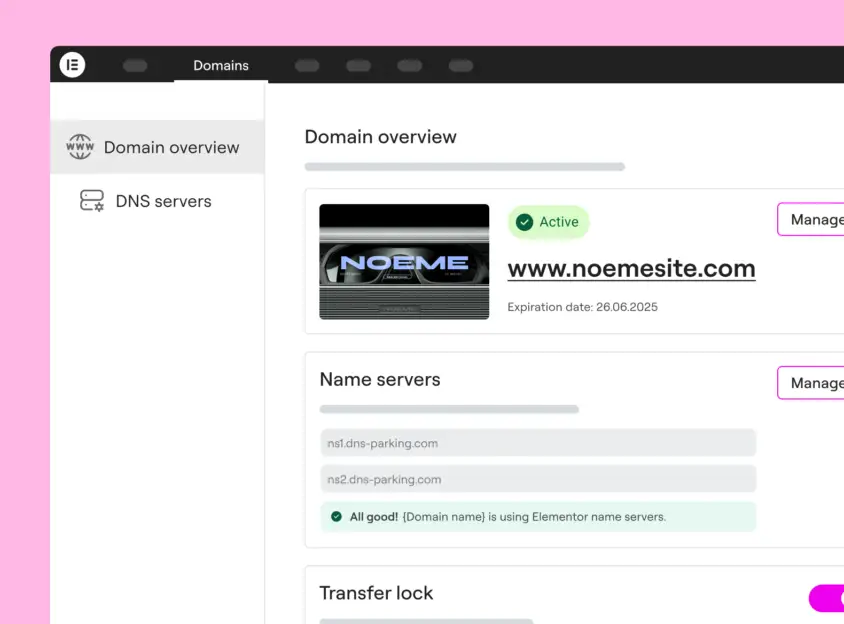The height and width of the screenshot is (624, 844).
Task: Open the last placeholder tab in top bar
Action: tap(461, 66)
